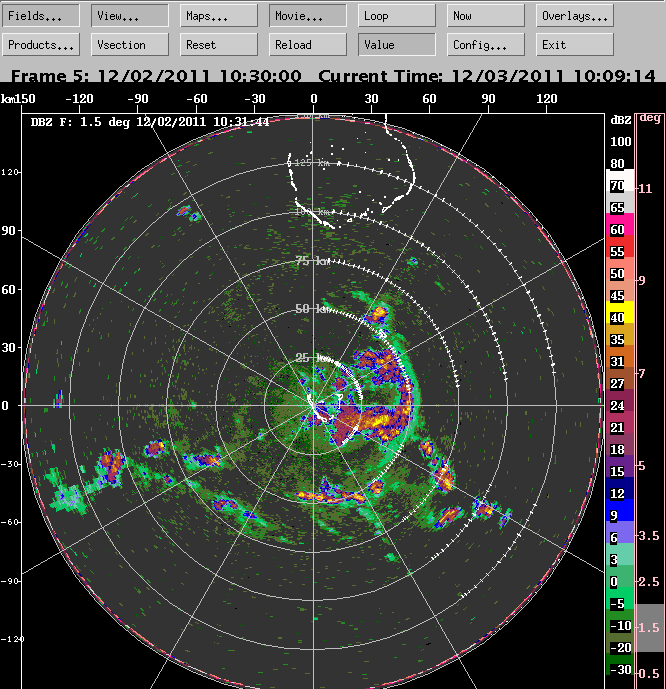The width and height of the screenshot is (666, 689).
Task: Click the radar center at origin
Action: (x=313, y=405)
